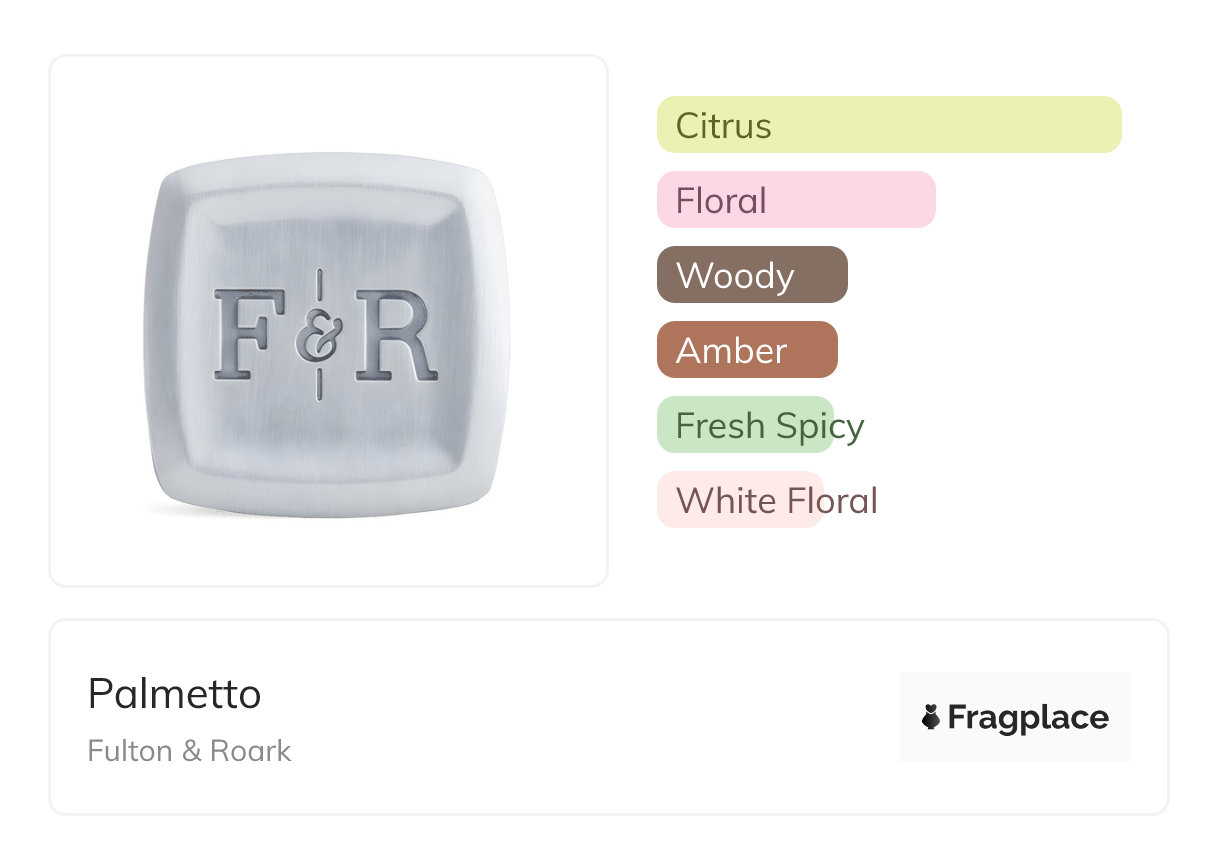Click the engraved line below the ampersand

pyautogui.click(x=319, y=384)
